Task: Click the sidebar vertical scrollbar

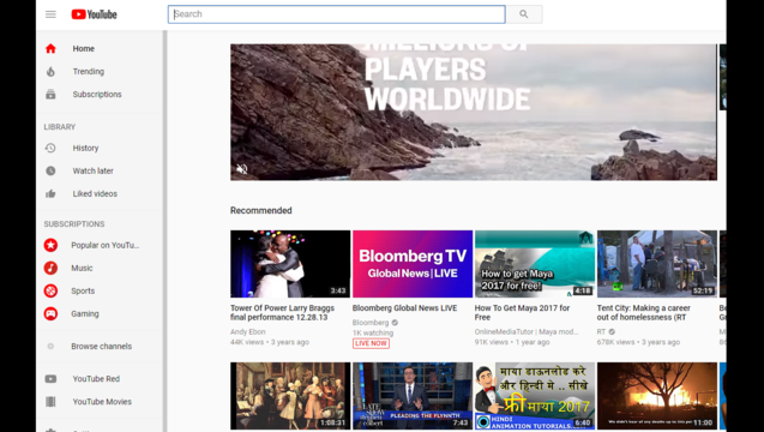Action: pyautogui.click(x=165, y=231)
